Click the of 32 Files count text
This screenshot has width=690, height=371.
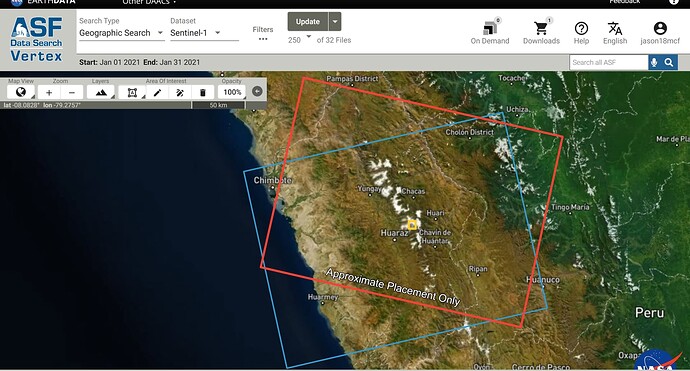(x=334, y=40)
